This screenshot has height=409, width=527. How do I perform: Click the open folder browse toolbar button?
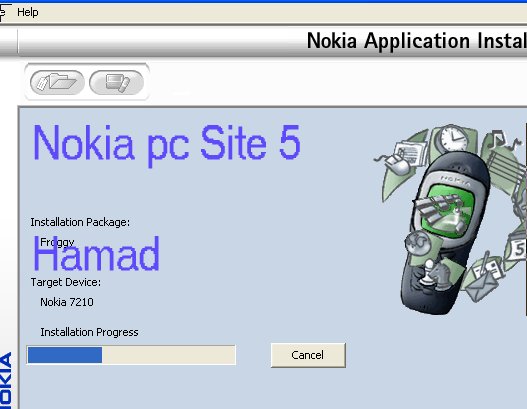57,82
